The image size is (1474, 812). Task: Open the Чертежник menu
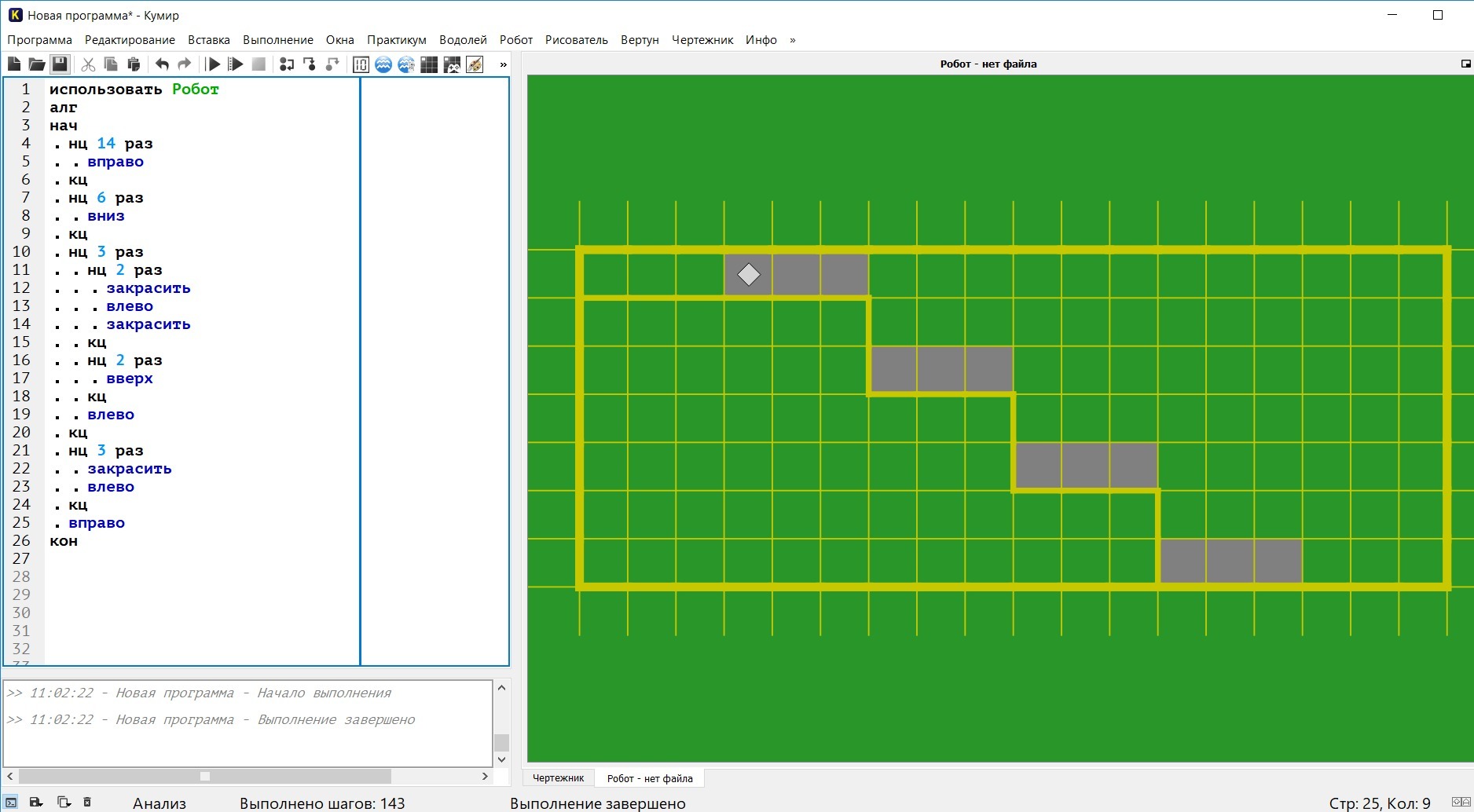[x=702, y=40]
